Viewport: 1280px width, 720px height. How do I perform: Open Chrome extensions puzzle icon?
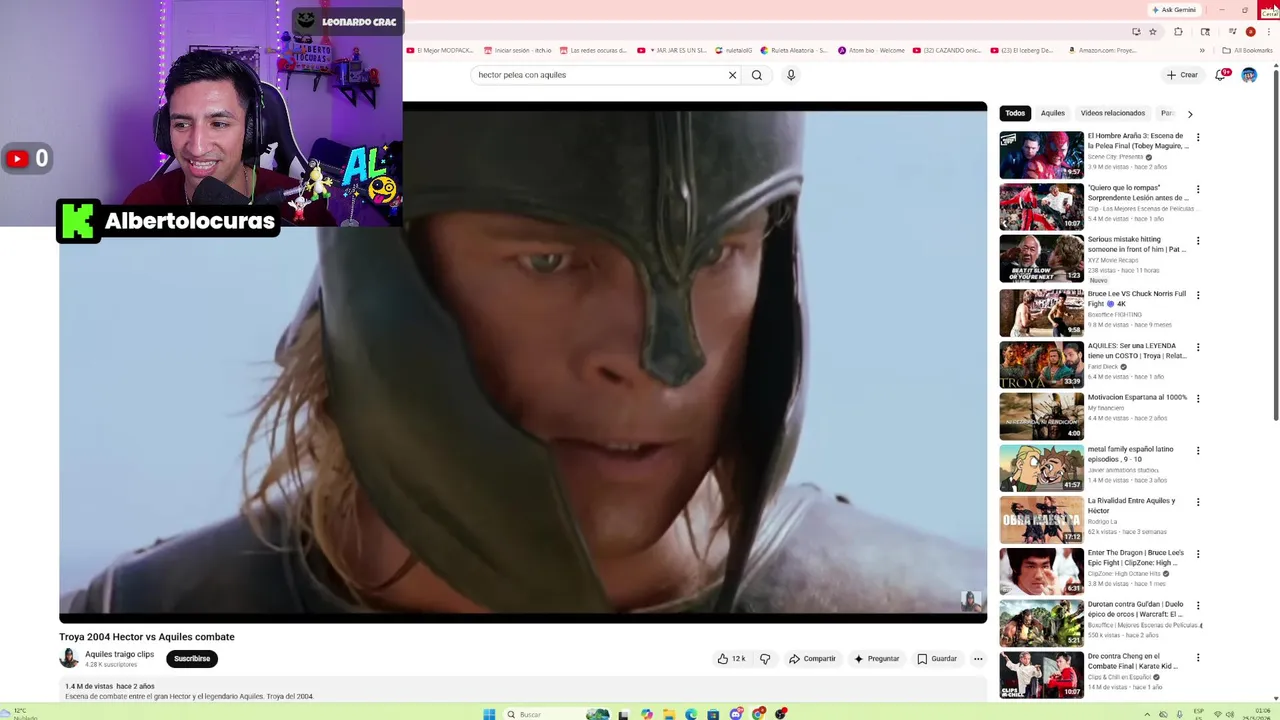[1178, 32]
